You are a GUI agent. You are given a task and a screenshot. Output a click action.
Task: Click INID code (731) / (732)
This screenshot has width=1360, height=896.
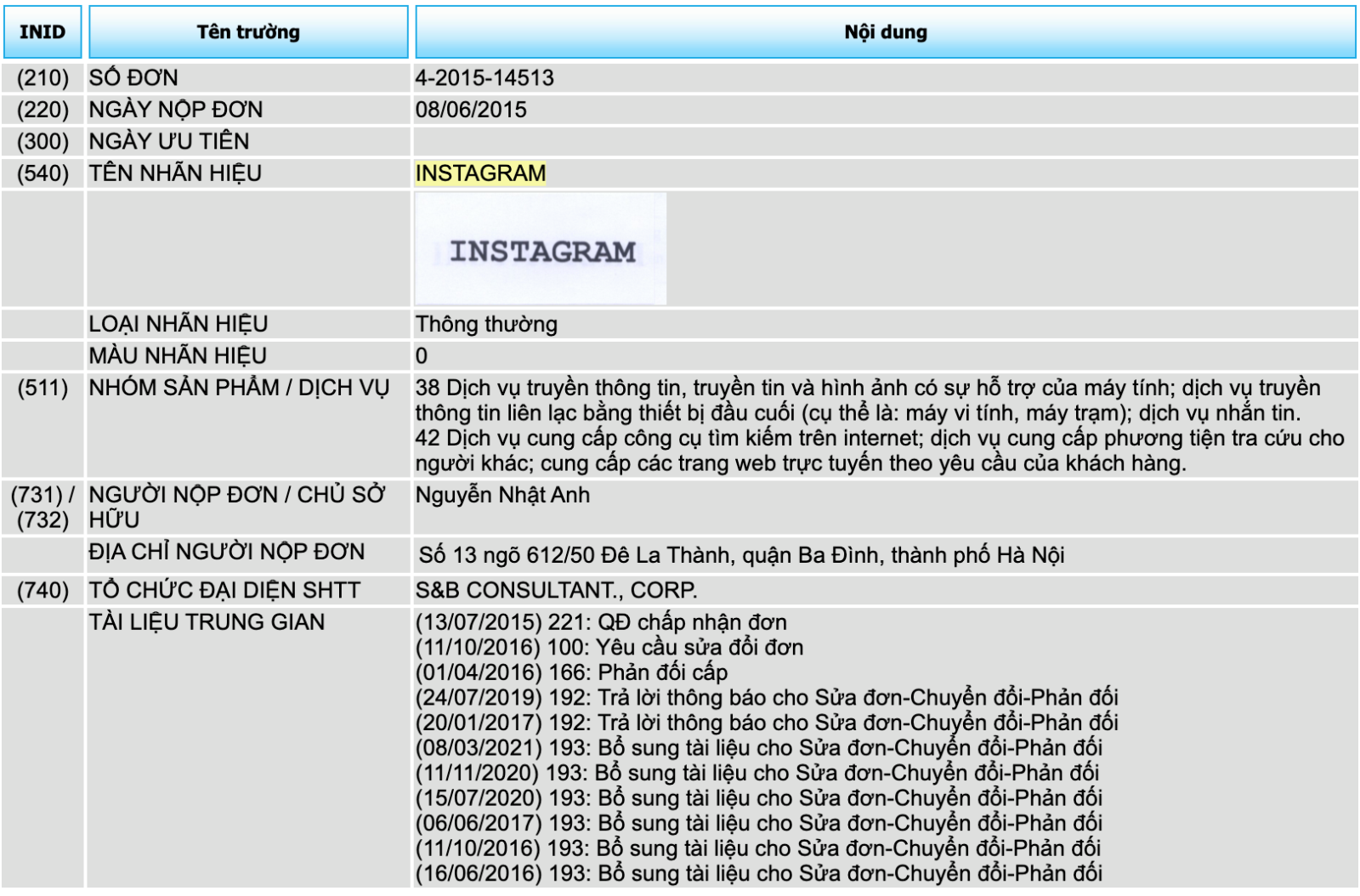click(42, 507)
